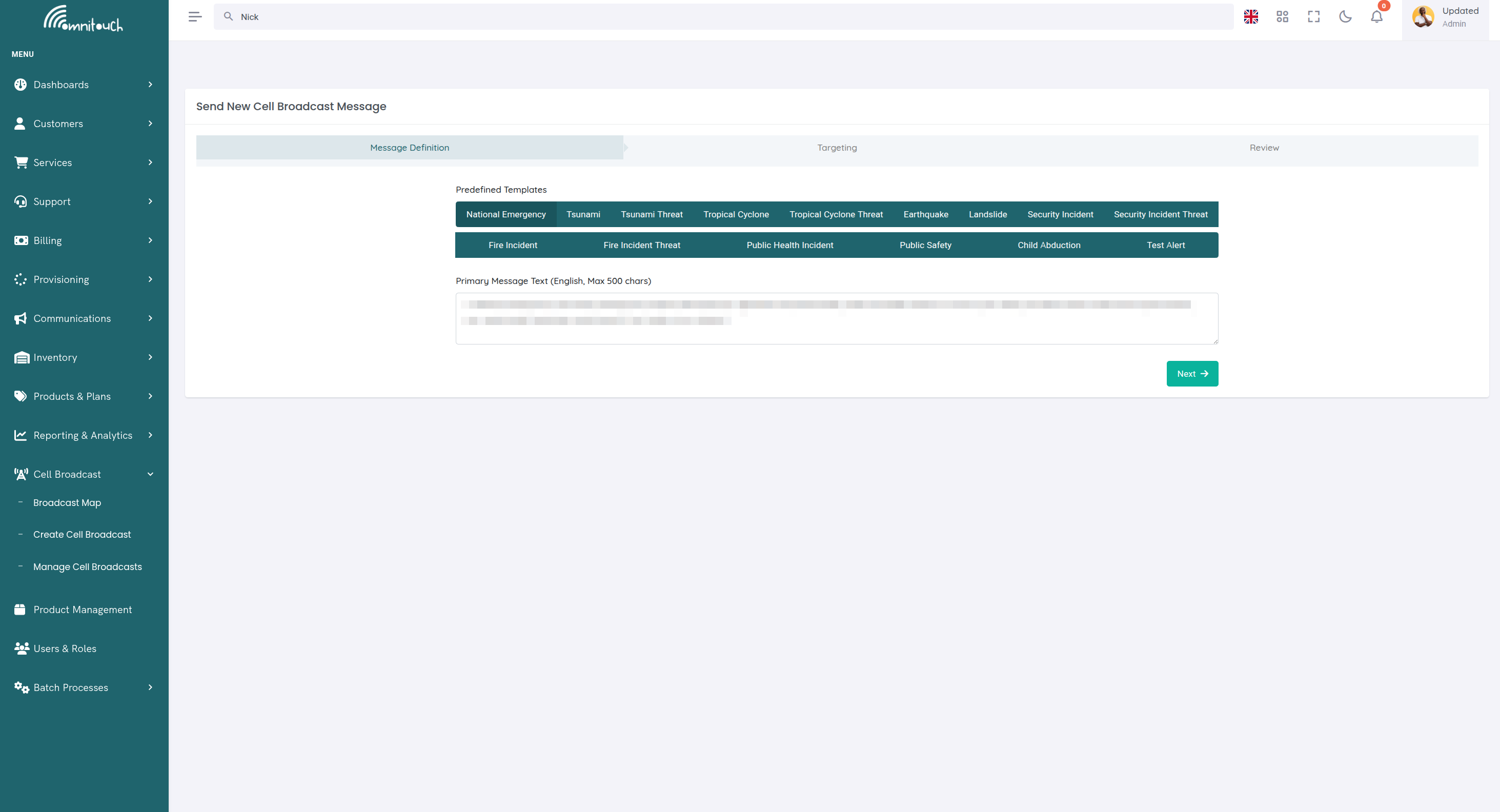Switch to the Test Alert template

coord(1165,245)
